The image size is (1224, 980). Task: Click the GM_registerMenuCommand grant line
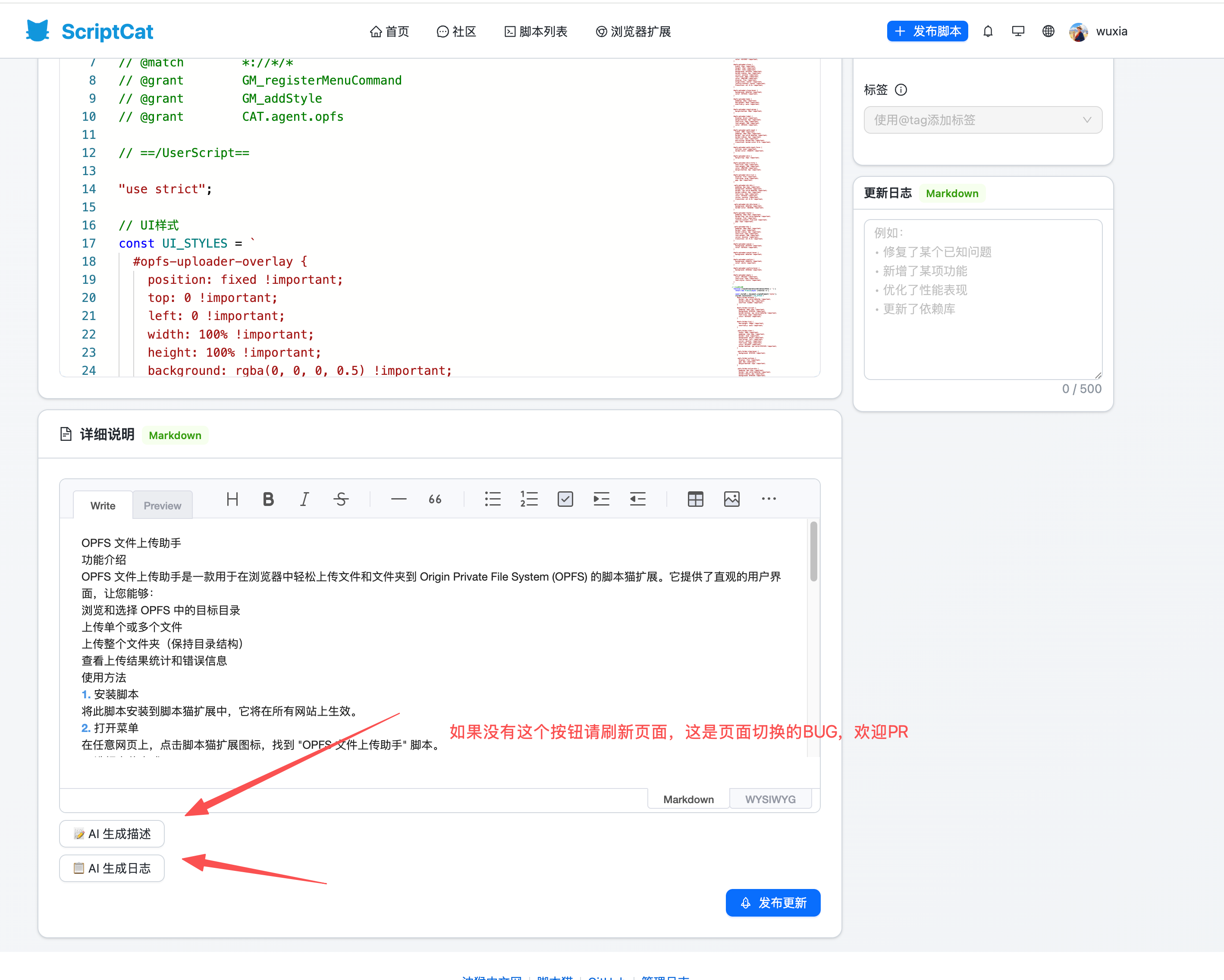260,81
